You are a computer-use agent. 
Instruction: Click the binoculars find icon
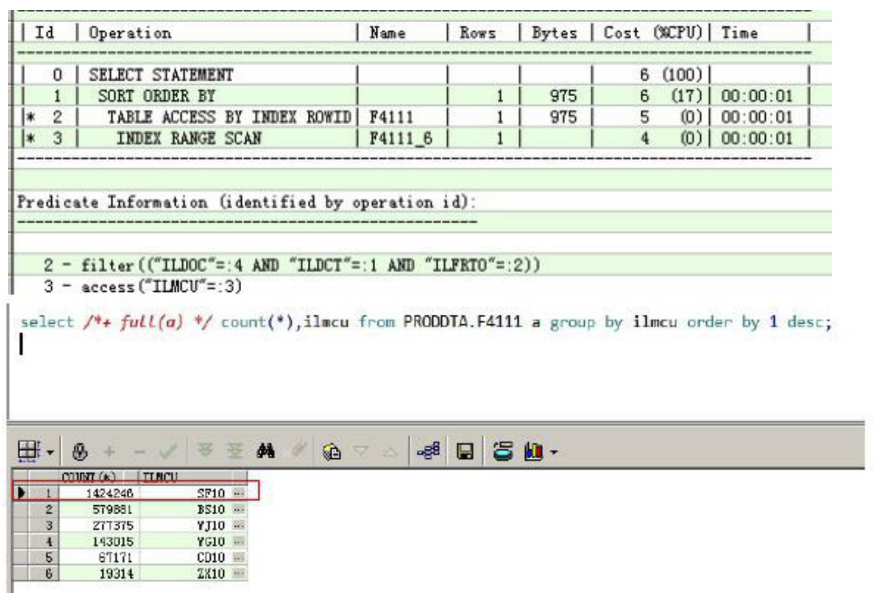(266, 450)
